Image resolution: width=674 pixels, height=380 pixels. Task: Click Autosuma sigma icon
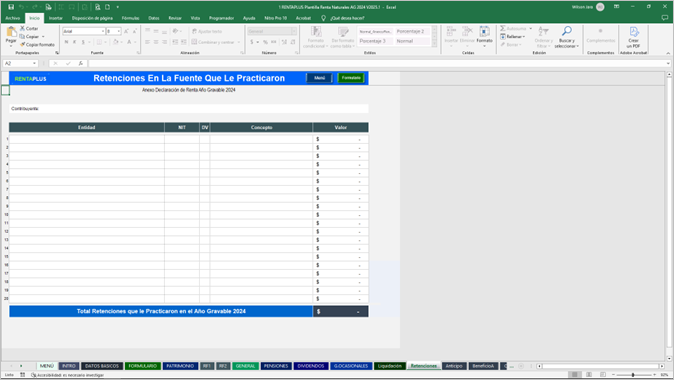coord(503,28)
